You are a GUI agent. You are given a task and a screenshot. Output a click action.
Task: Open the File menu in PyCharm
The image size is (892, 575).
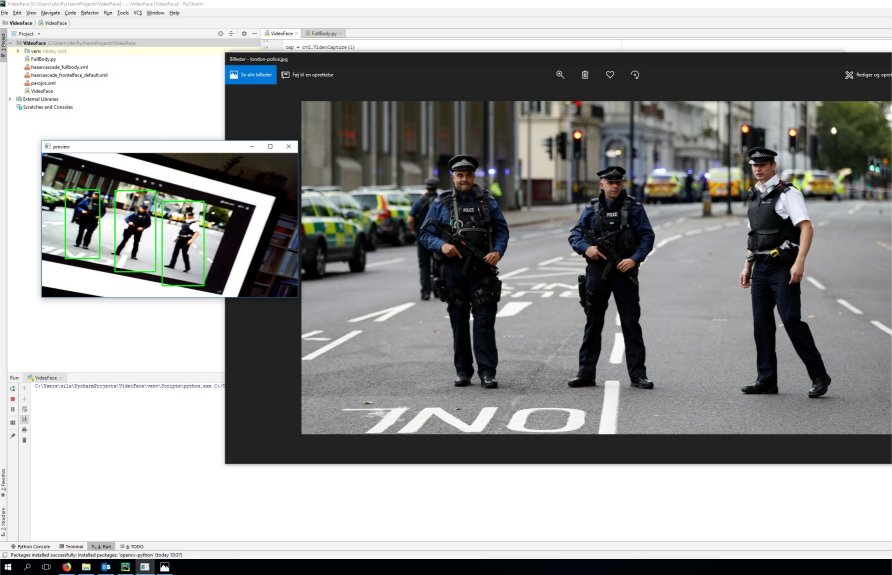tap(5, 13)
